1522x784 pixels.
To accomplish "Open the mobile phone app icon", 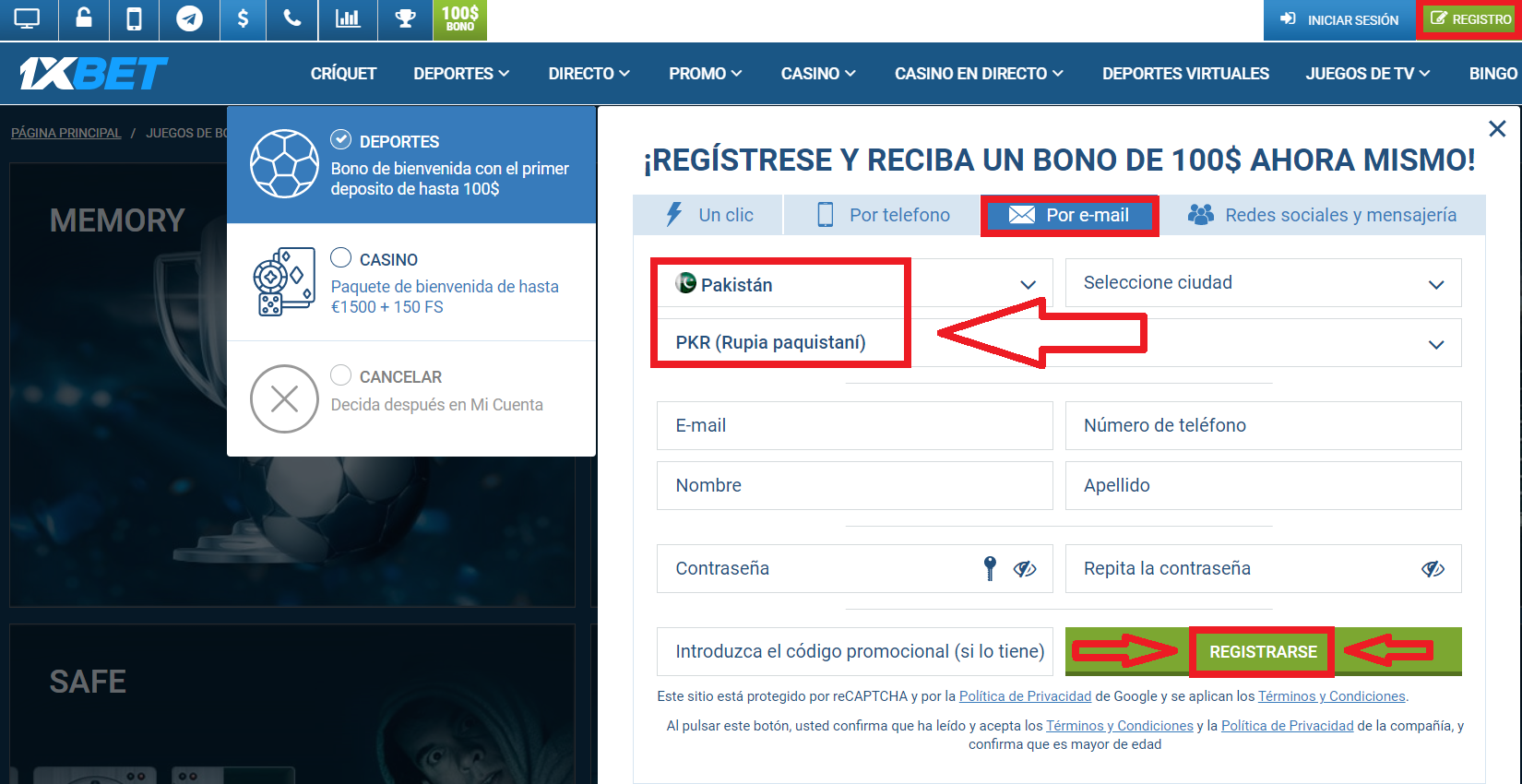I will 134,18.
